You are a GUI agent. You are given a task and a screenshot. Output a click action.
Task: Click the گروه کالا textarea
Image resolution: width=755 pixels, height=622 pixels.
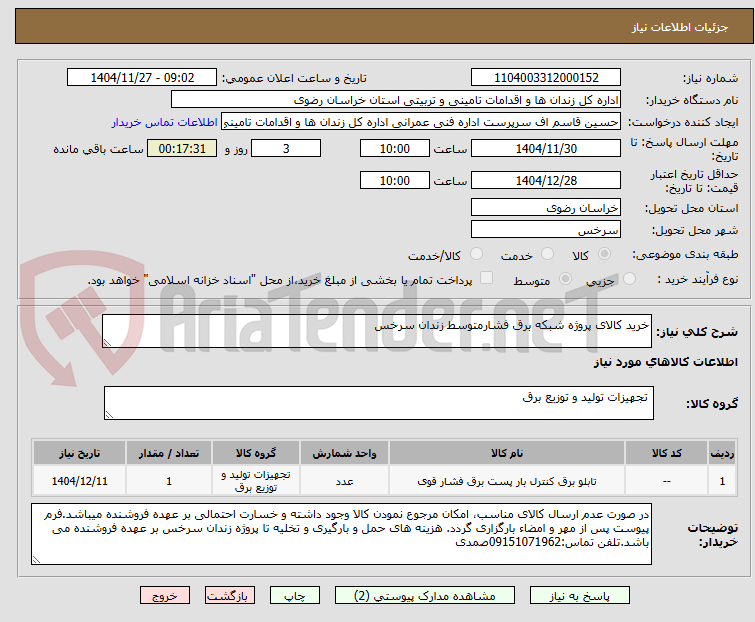378,403
